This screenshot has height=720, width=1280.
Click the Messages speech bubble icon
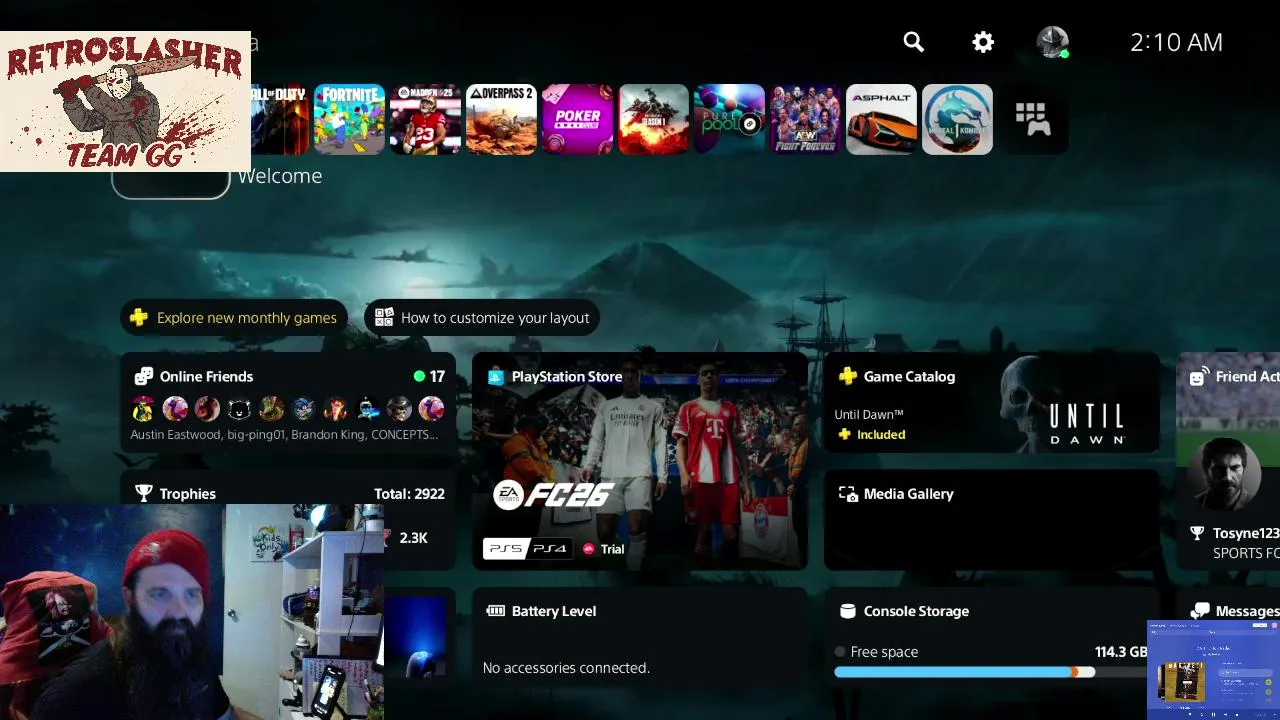pos(1198,611)
